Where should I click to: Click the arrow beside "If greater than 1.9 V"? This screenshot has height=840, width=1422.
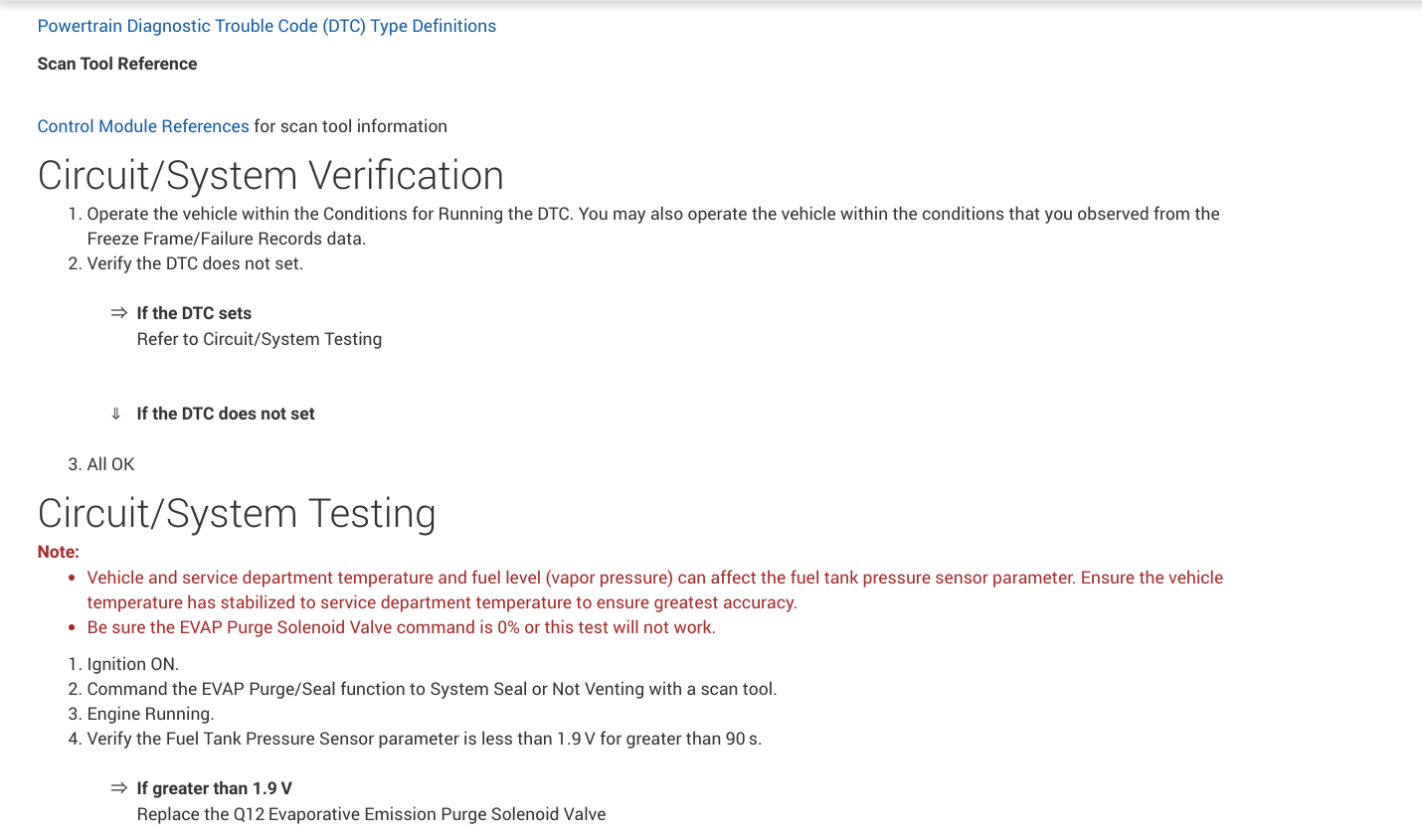click(119, 788)
